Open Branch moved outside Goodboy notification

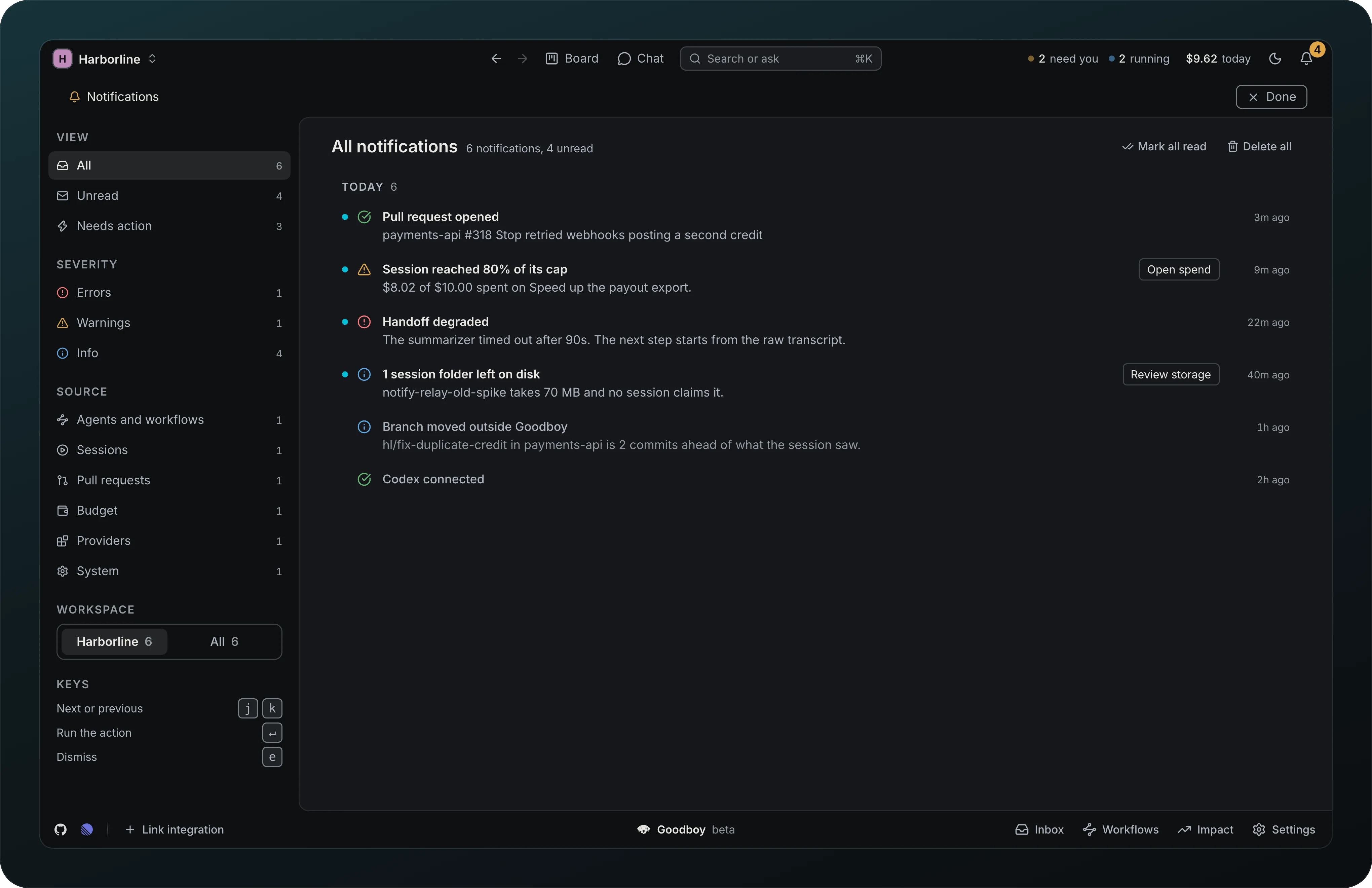coord(815,436)
